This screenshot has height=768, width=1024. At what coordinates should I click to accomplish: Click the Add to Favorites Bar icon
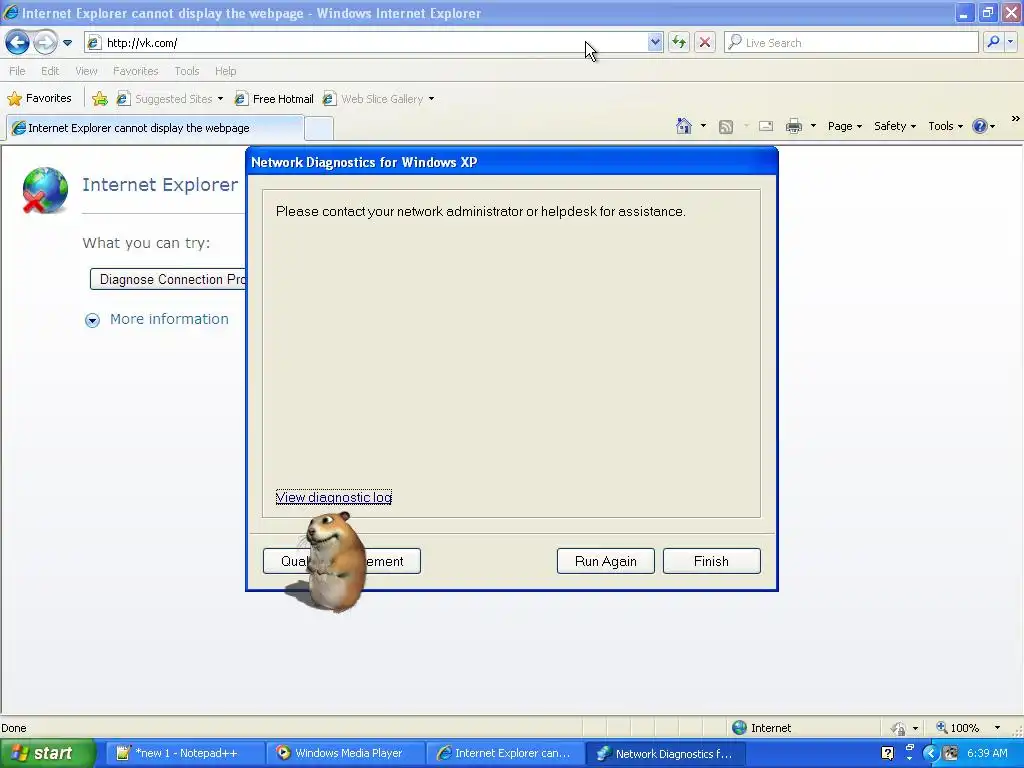point(100,99)
